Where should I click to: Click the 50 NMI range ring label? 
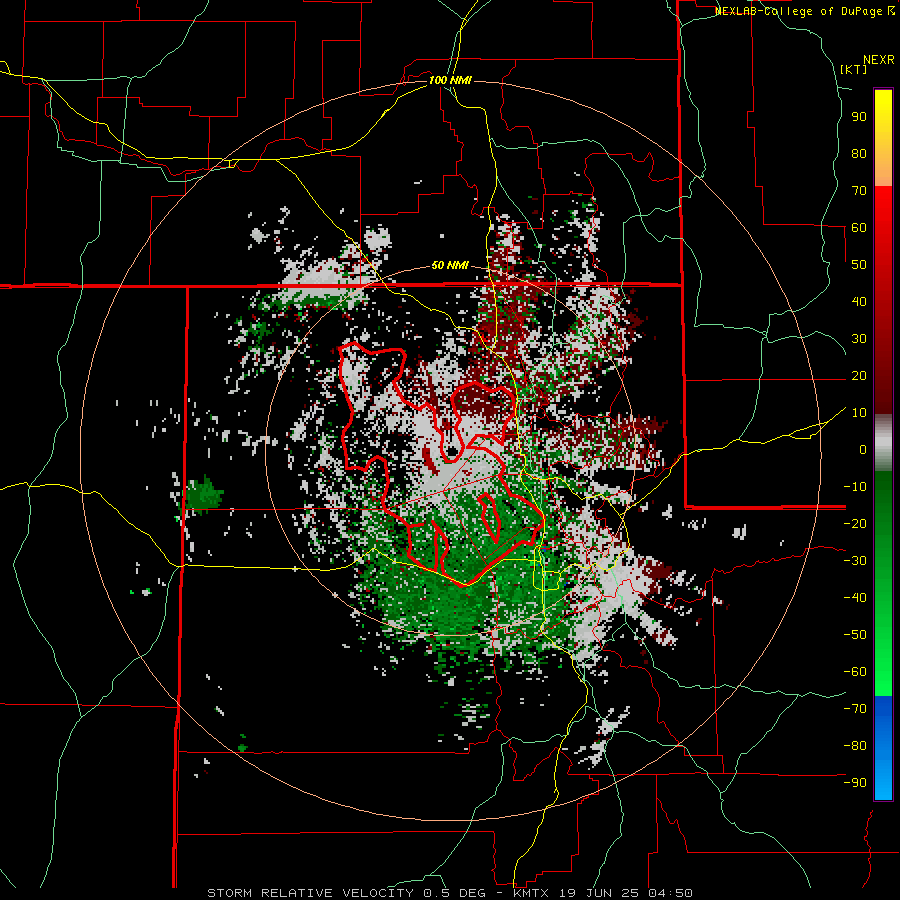pyautogui.click(x=450, y=265)
